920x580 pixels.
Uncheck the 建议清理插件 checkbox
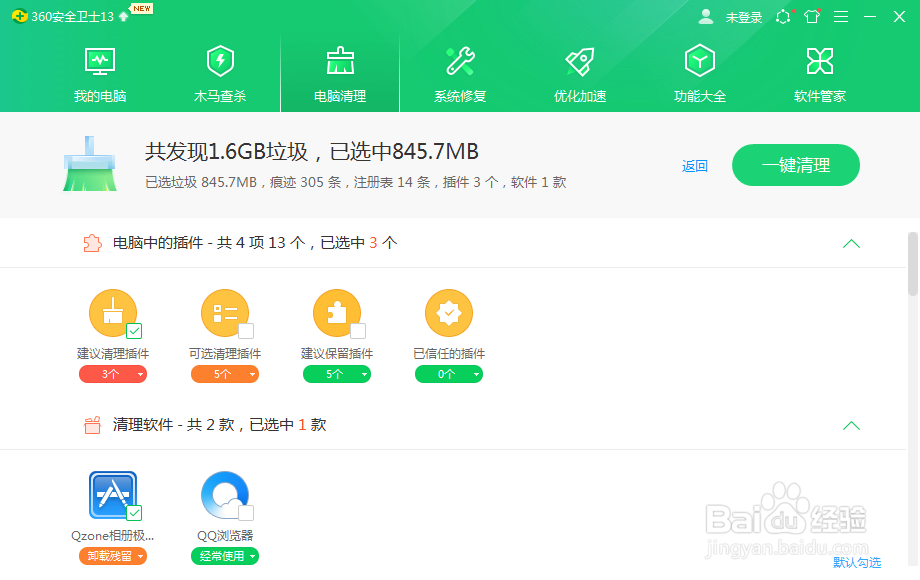(x=134, y=331)
